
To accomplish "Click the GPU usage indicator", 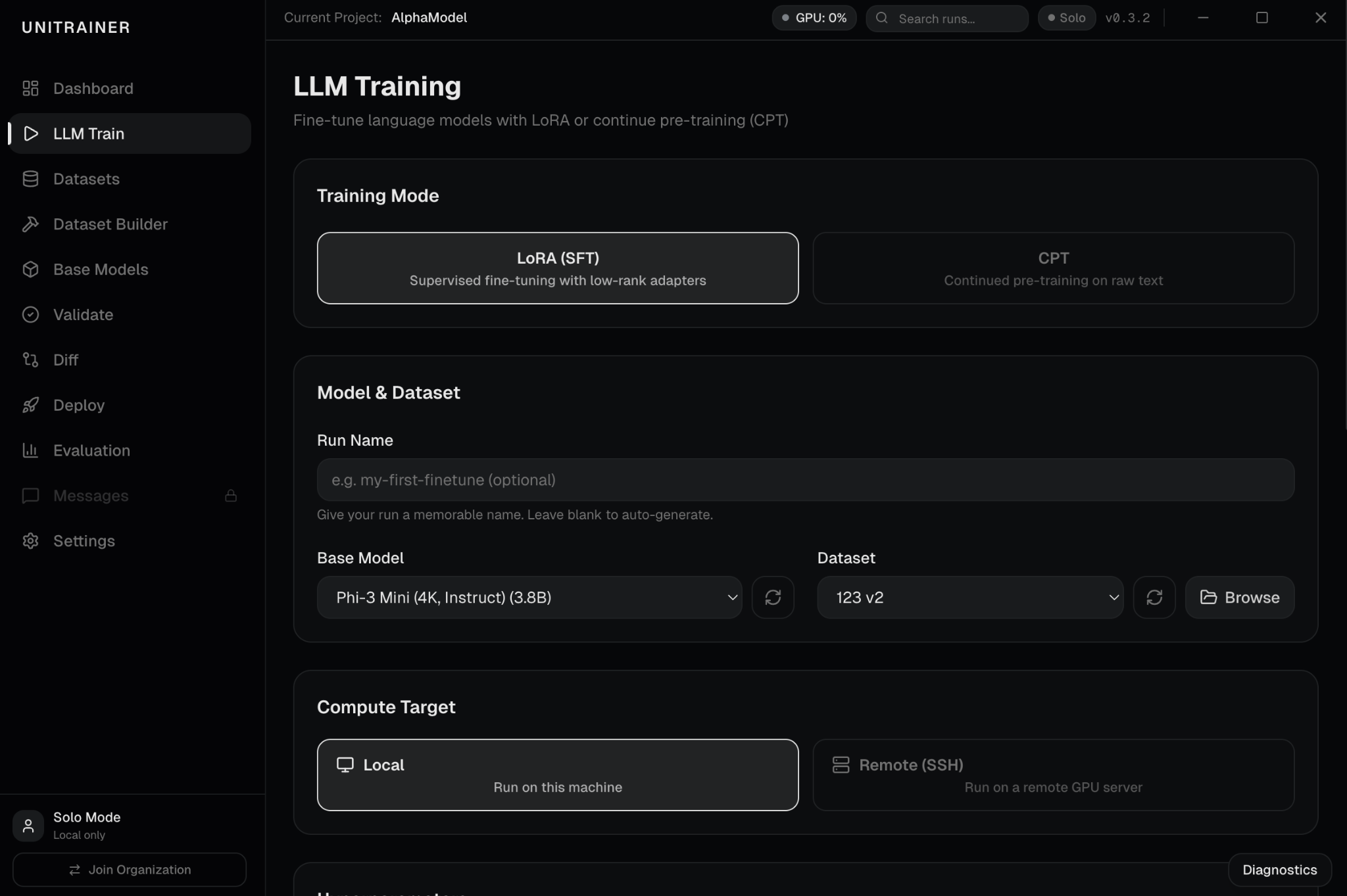I will [814, 18].
